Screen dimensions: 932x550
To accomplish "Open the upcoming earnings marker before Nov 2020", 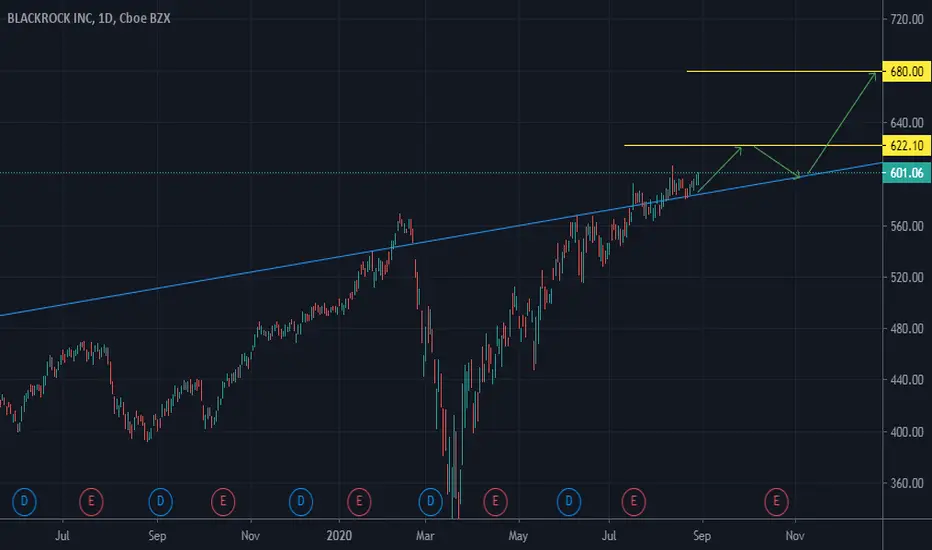I will (x=776, y=501).
